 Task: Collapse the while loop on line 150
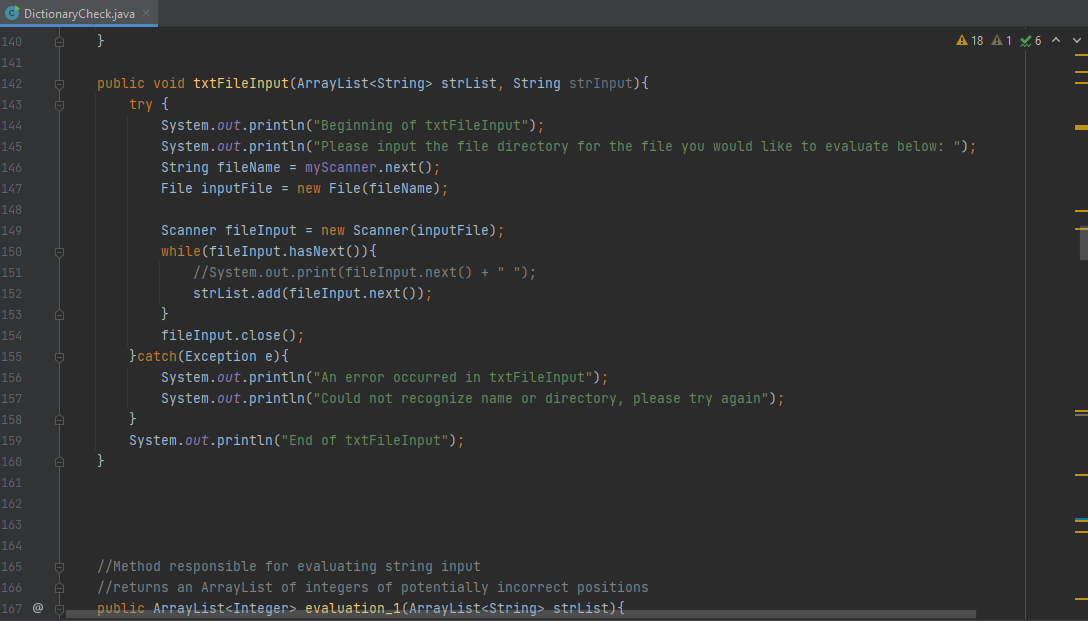(x=59, y=252)
